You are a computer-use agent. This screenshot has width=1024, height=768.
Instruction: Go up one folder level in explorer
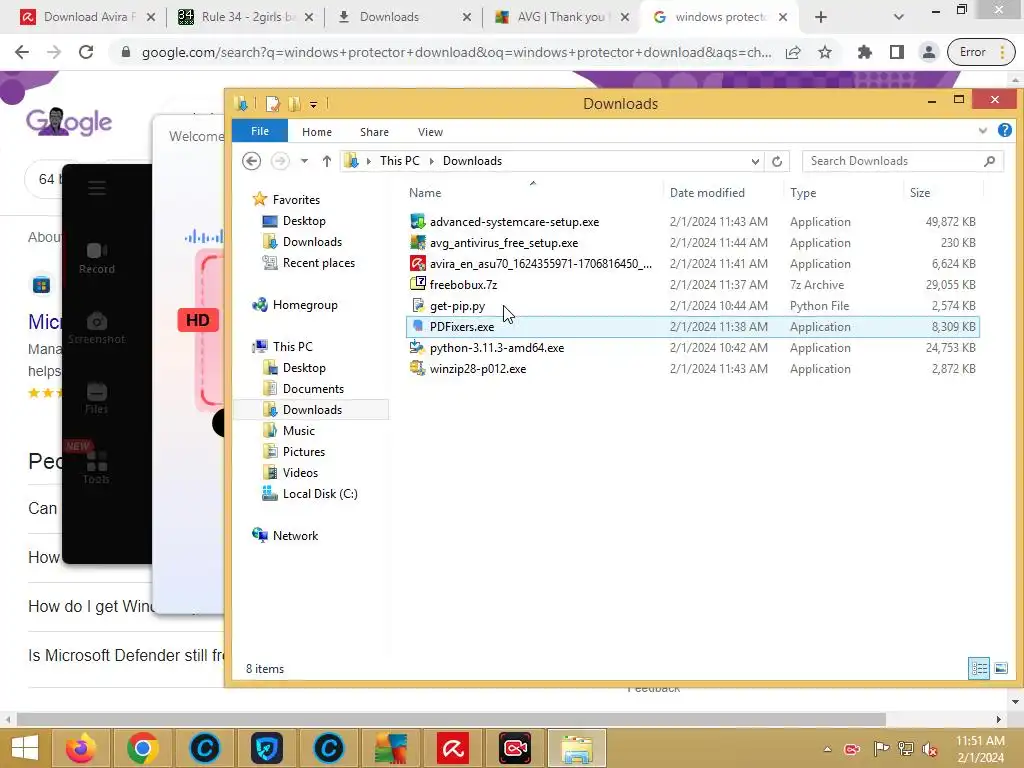point(327,161)
